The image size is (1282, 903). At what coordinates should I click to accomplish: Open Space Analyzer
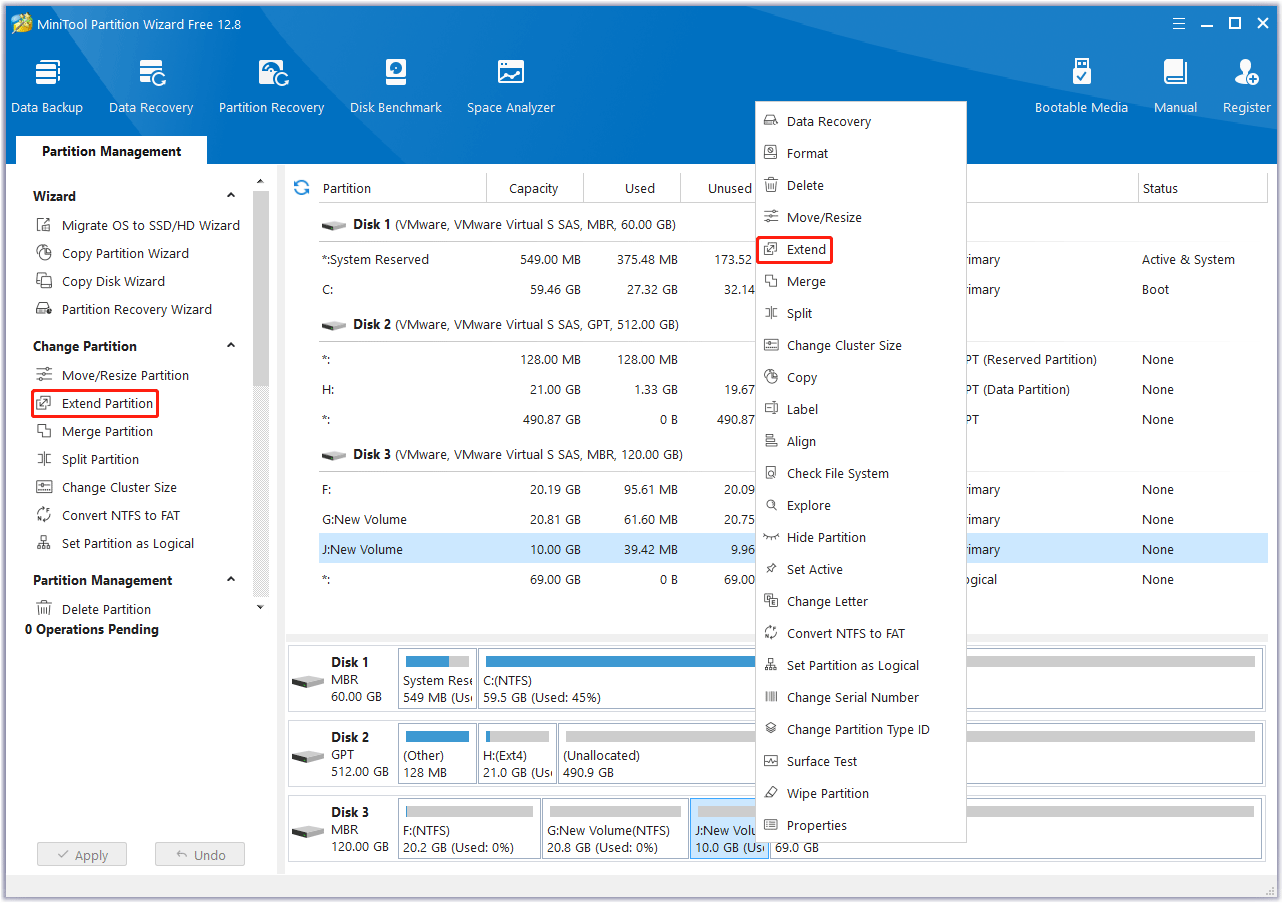(x=511, y=86)
